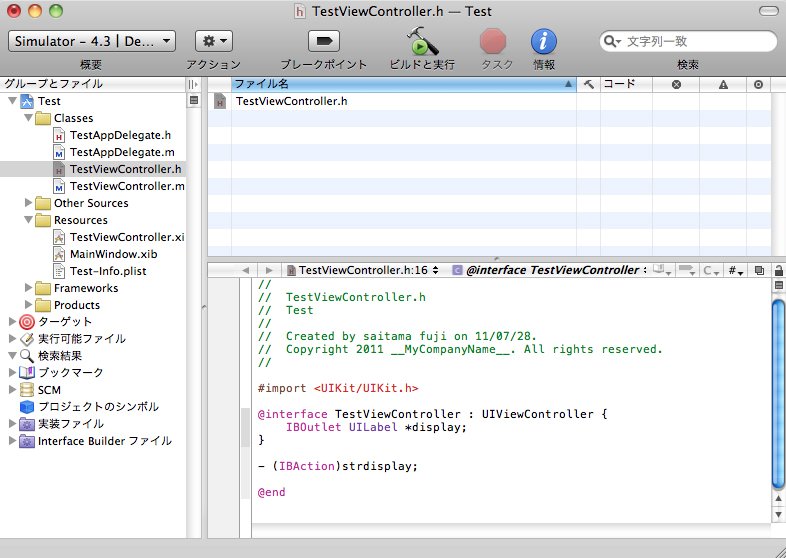Open the TestViewController.h:16 file history popup
This screenshot has height=558, width=786.
(x=363, y=270)
